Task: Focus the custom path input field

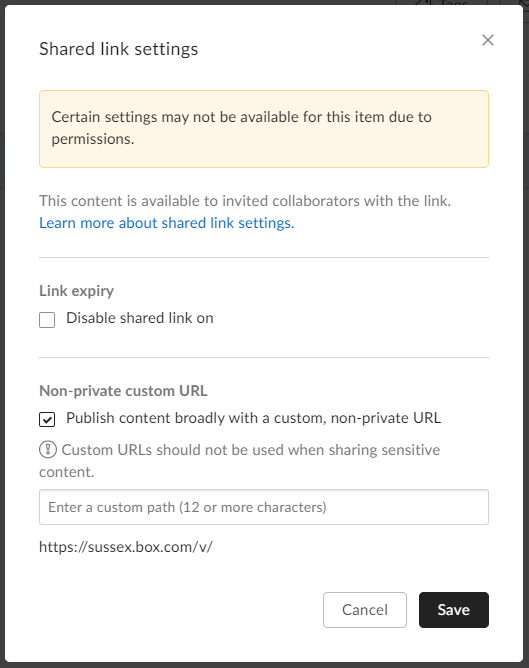Action: [264, 507]
